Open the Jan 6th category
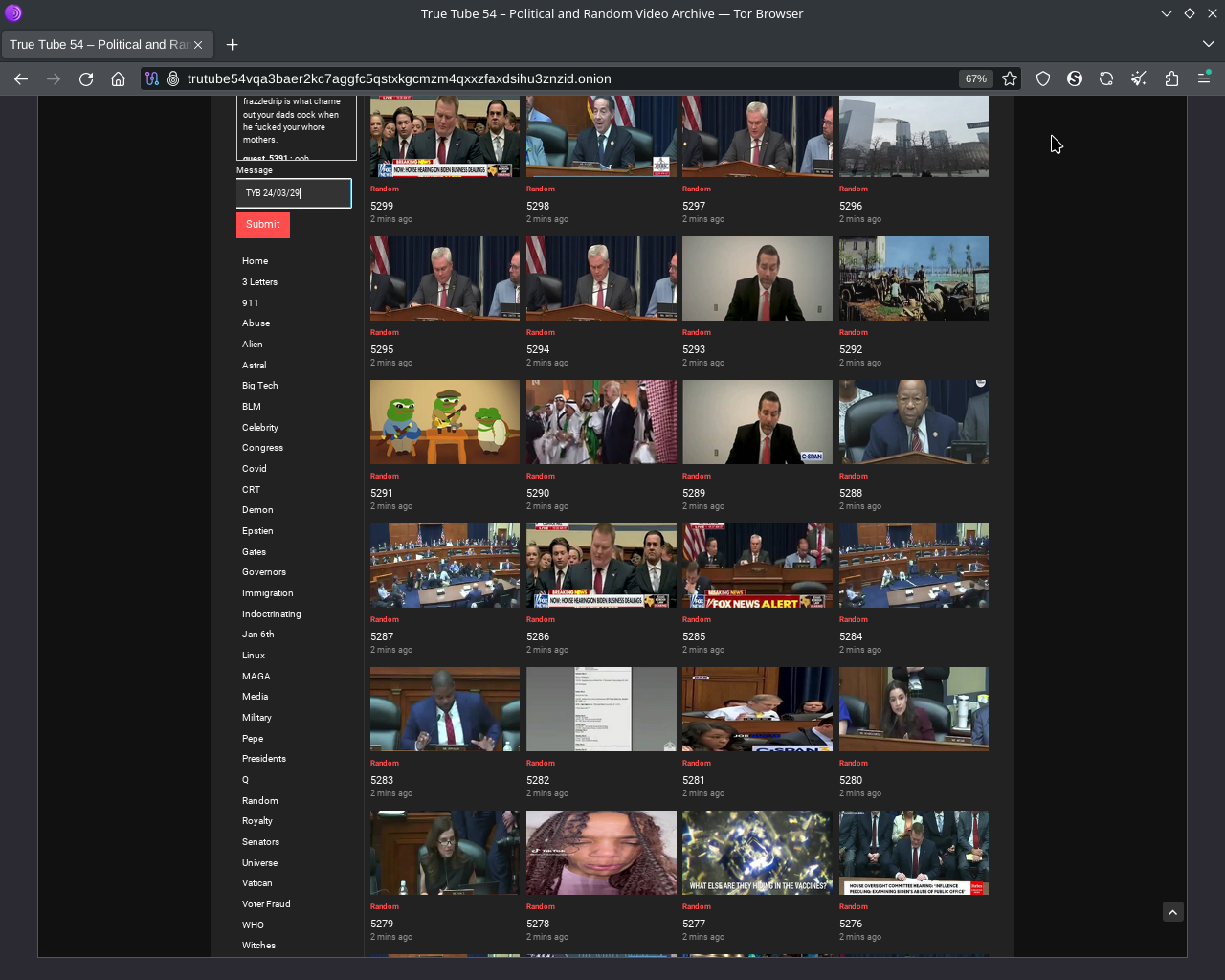The height and width of the screenshot is (980, 1225). pyautogui.click(x=258, y=635)
